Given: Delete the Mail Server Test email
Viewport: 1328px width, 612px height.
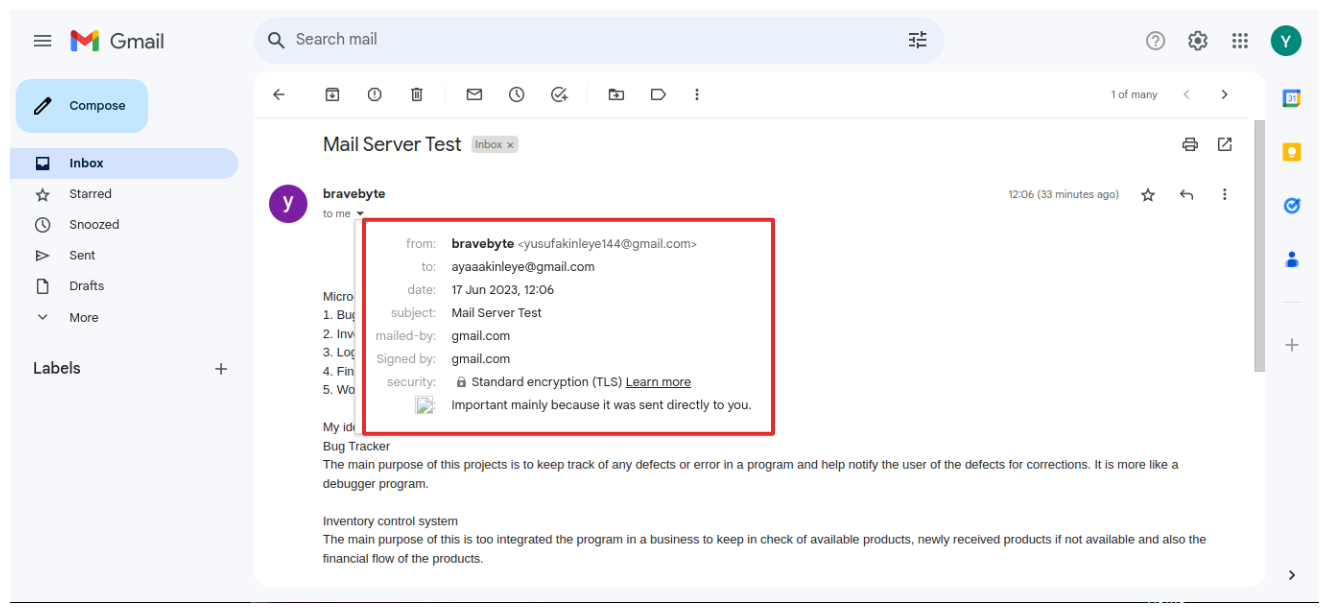Looking at the screenshot, I should coord(417,94).
